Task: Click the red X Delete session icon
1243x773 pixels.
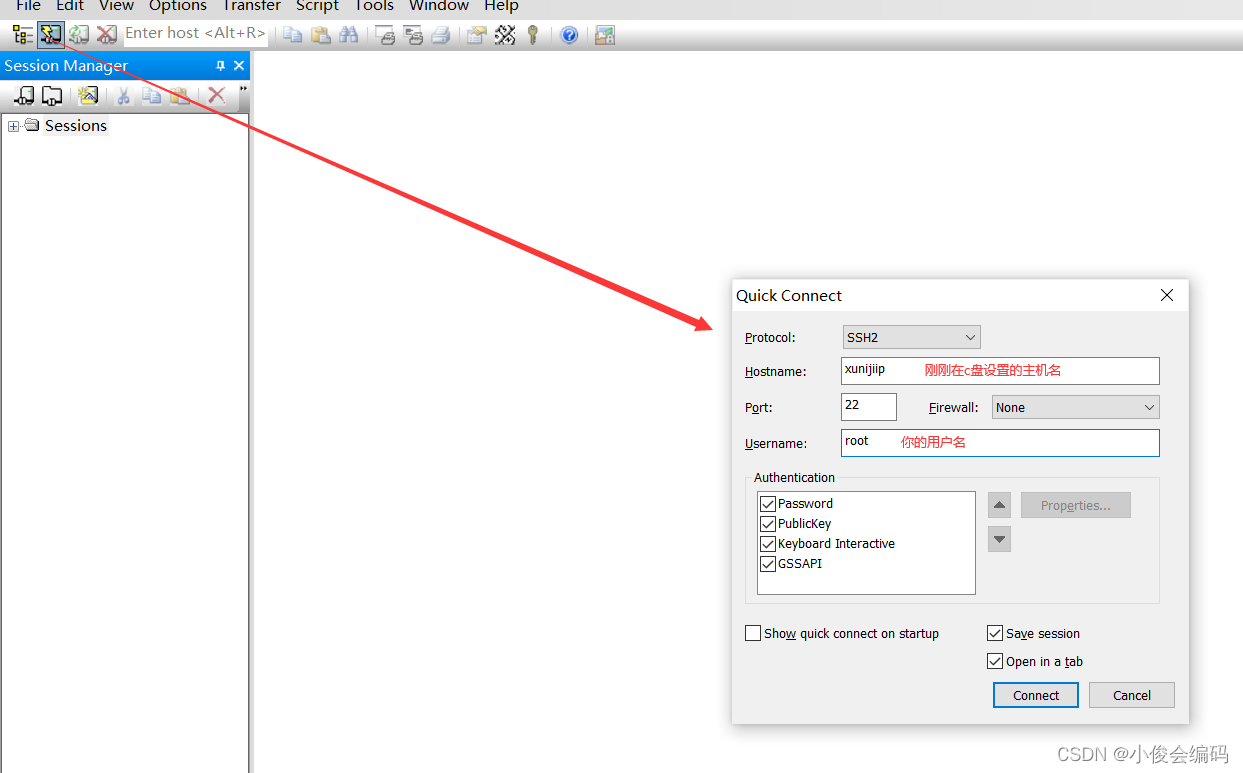Action: 216,95
